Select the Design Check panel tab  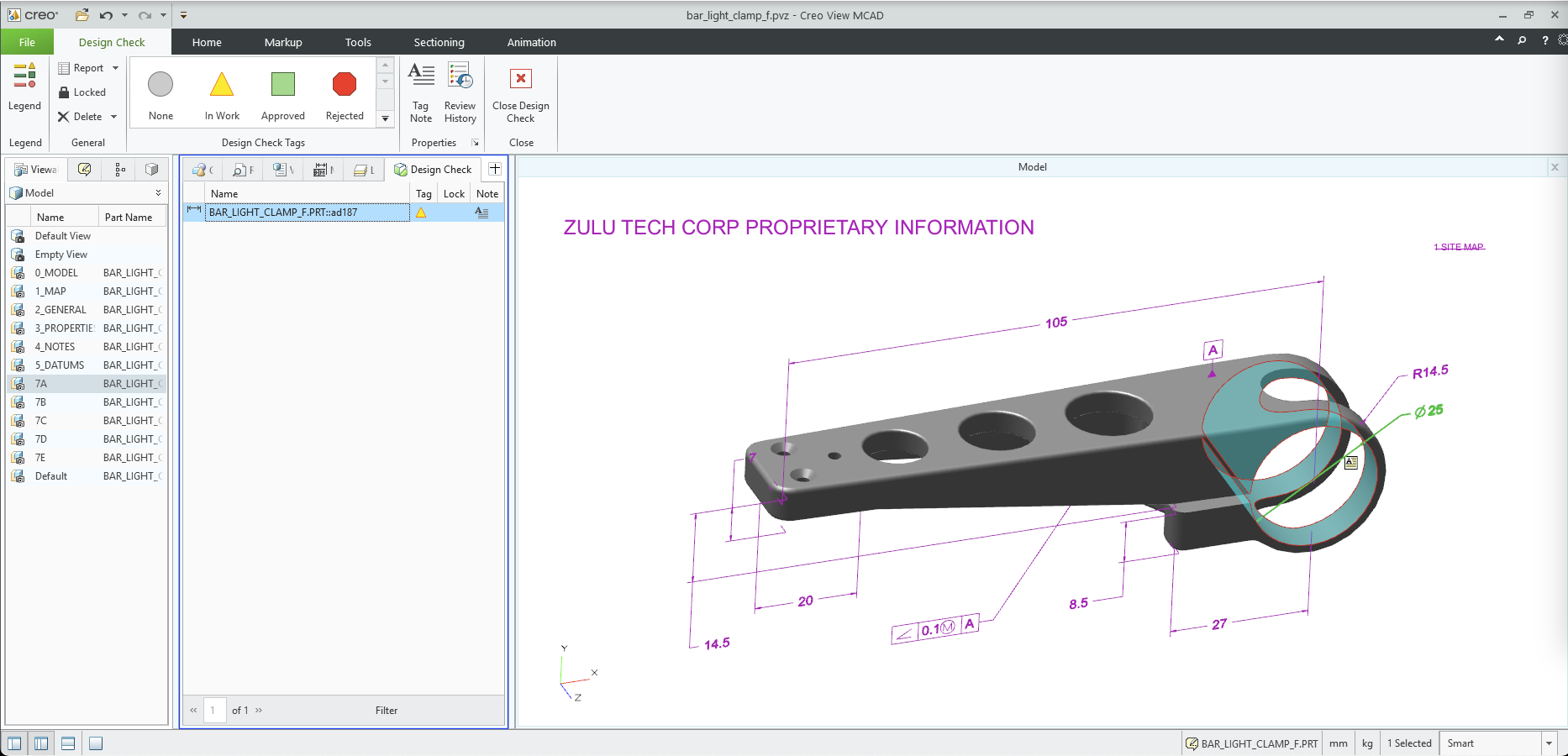pyautogui.click(x=434, y=170)
